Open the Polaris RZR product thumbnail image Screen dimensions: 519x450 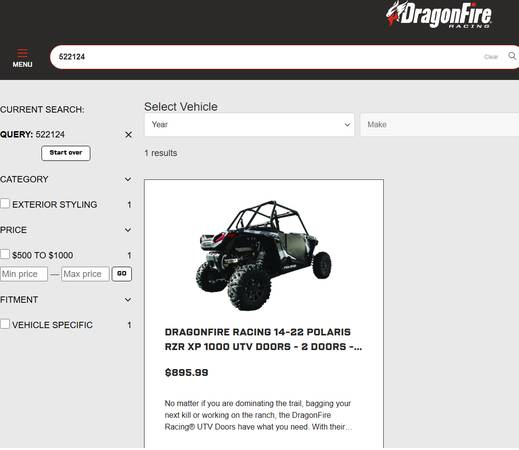264,255
